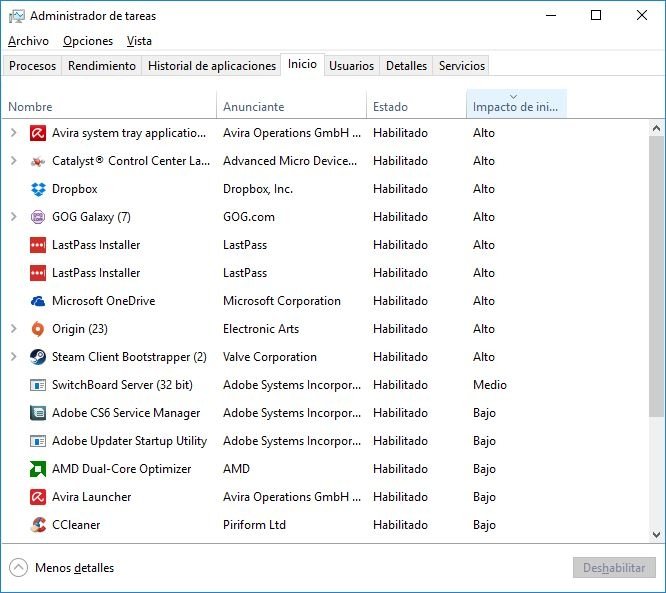Expand the Steam Client Bootstrapper (2) group

click(x=14, y=357)
